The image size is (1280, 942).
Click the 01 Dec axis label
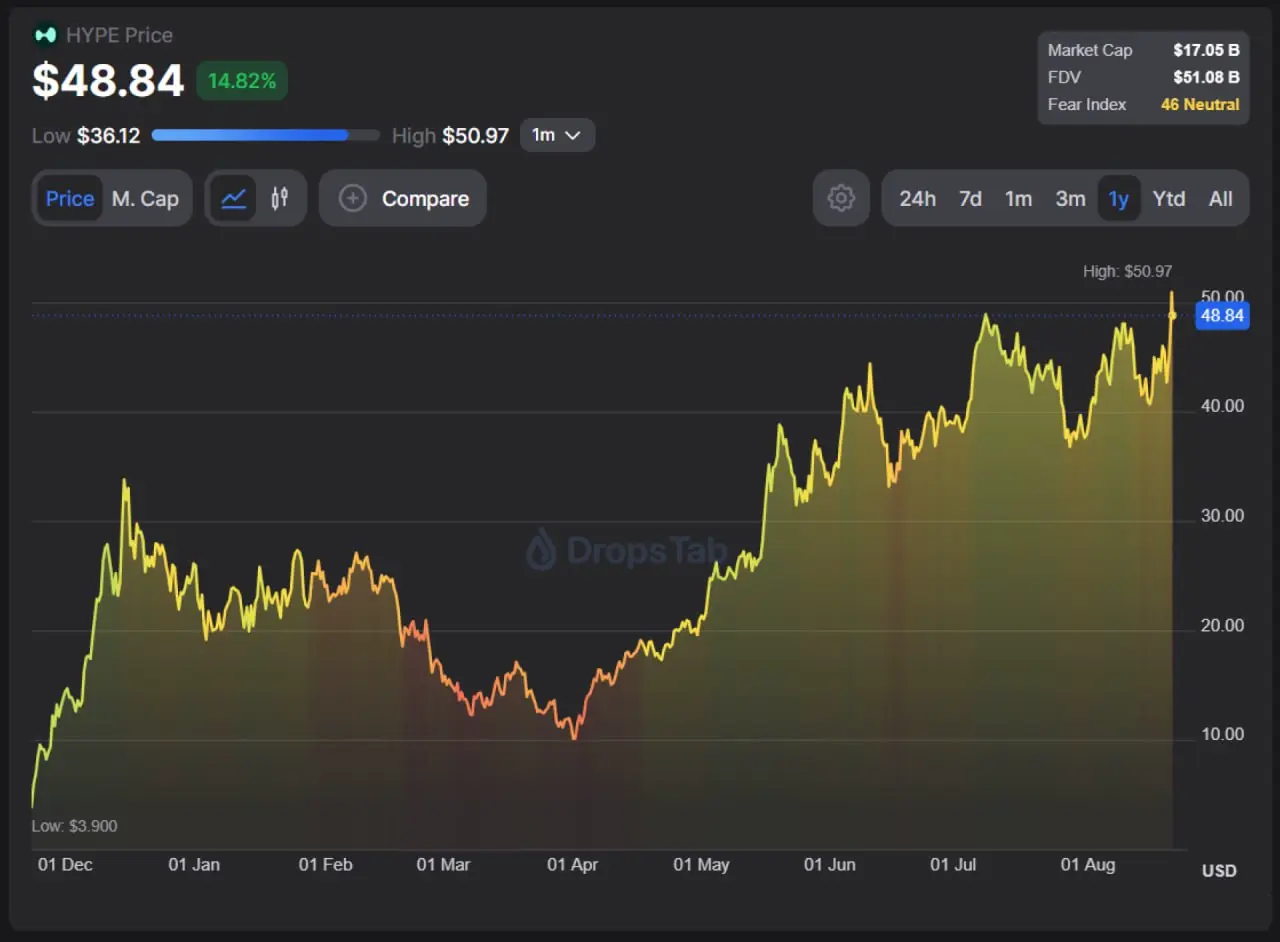(x=65, y=865)
